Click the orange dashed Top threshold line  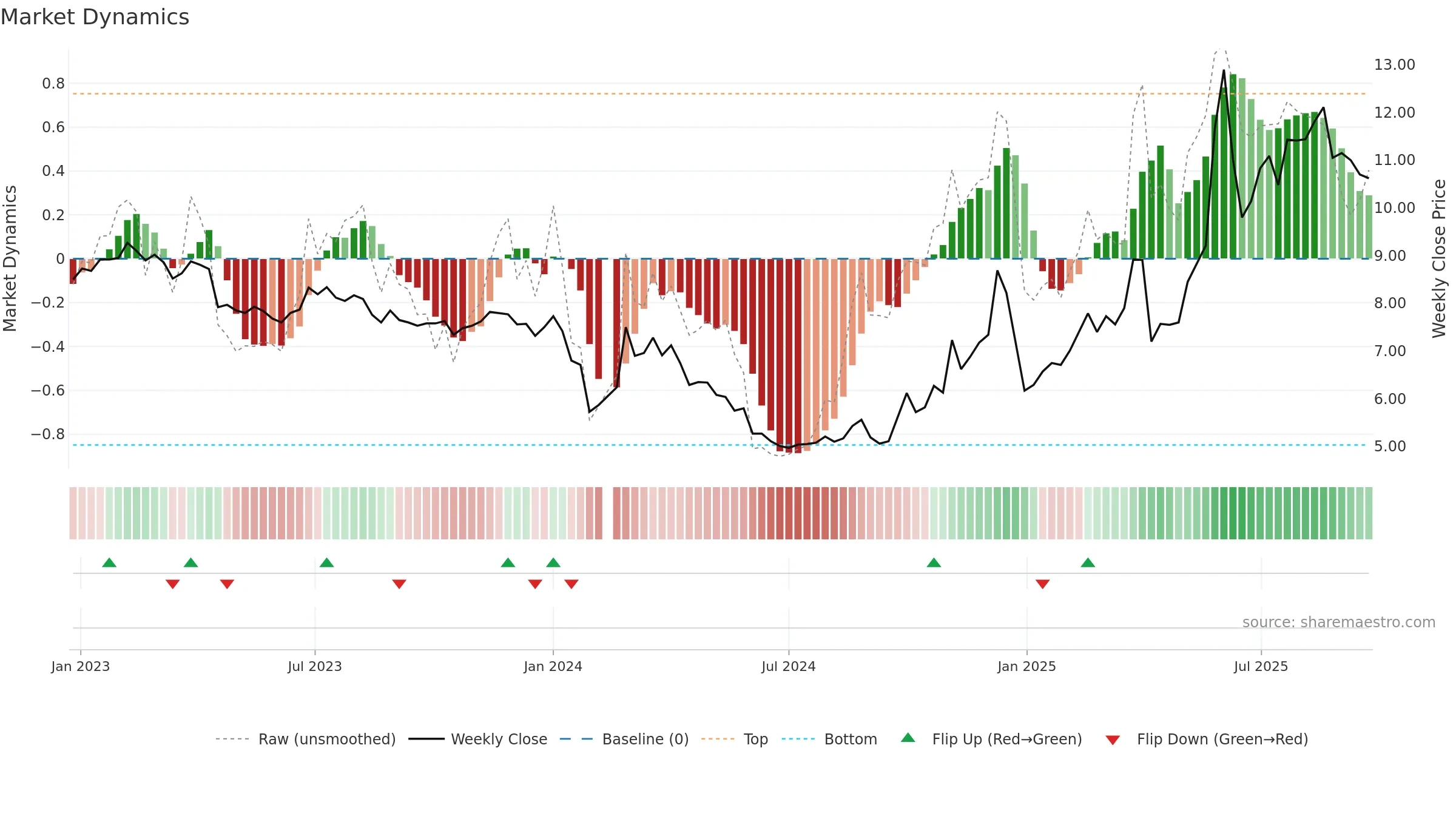click(x=721, y=94)
